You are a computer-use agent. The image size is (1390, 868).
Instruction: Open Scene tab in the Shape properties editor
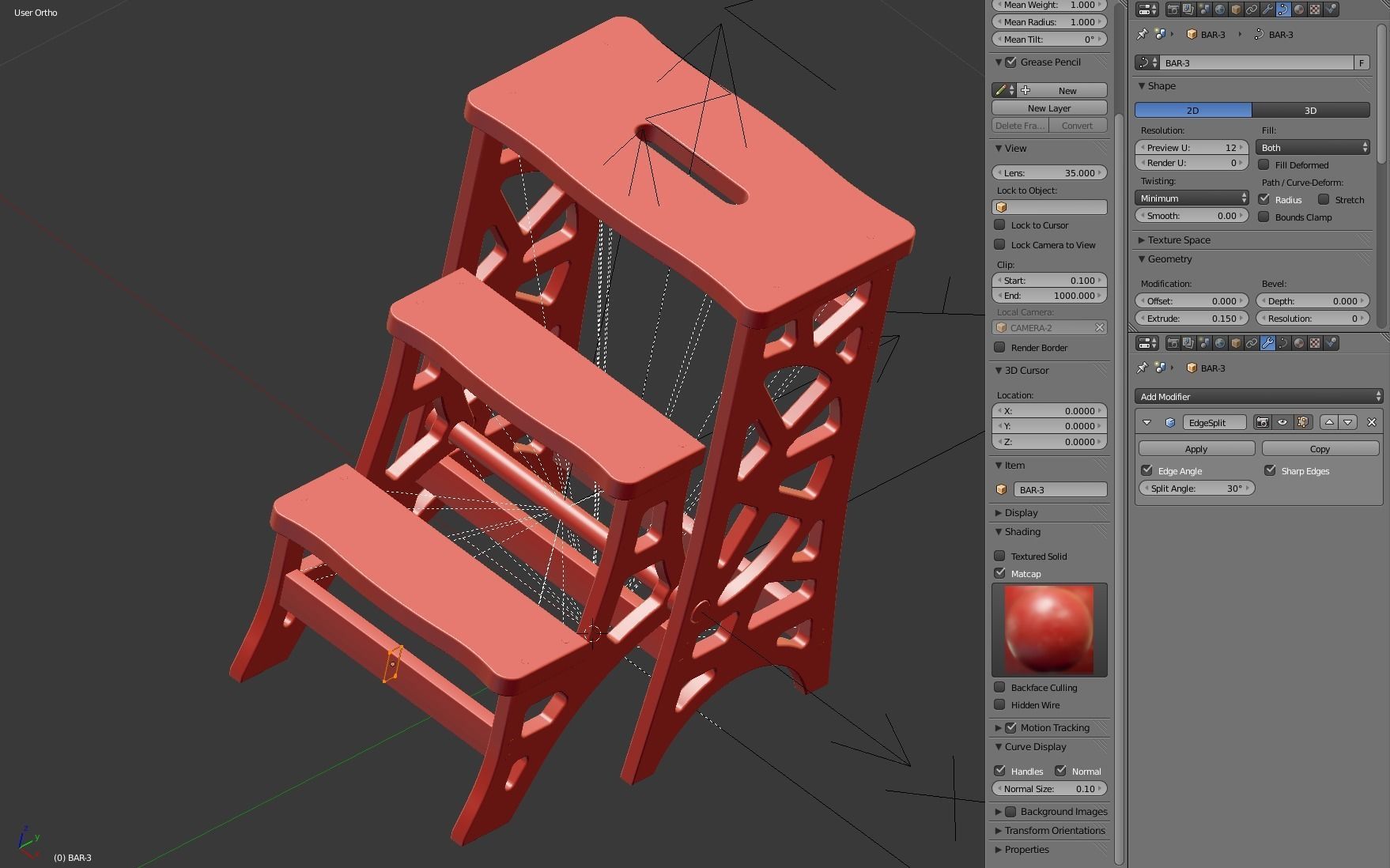[x=1204, y=9]
